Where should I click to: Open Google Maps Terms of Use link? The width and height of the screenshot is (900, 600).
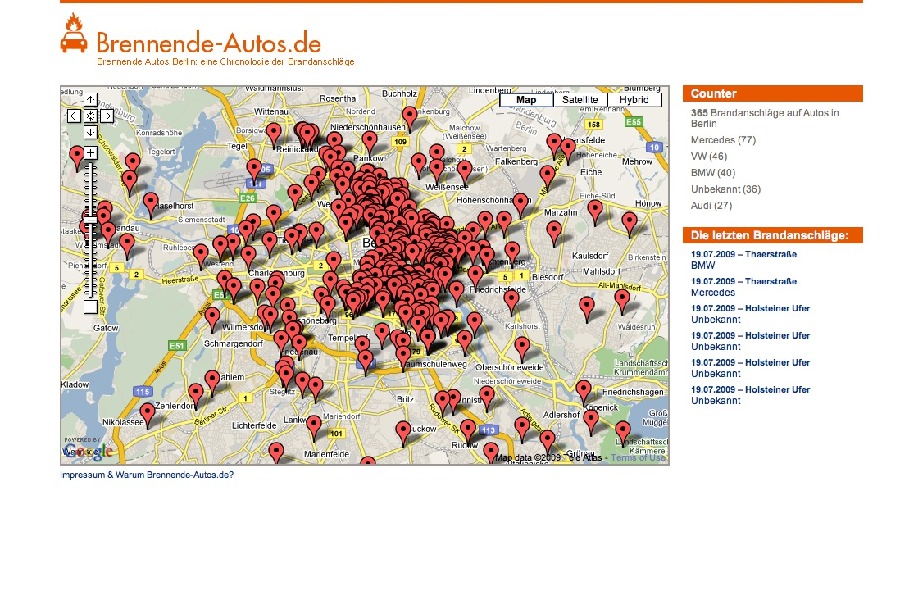(x=638, y=458)
